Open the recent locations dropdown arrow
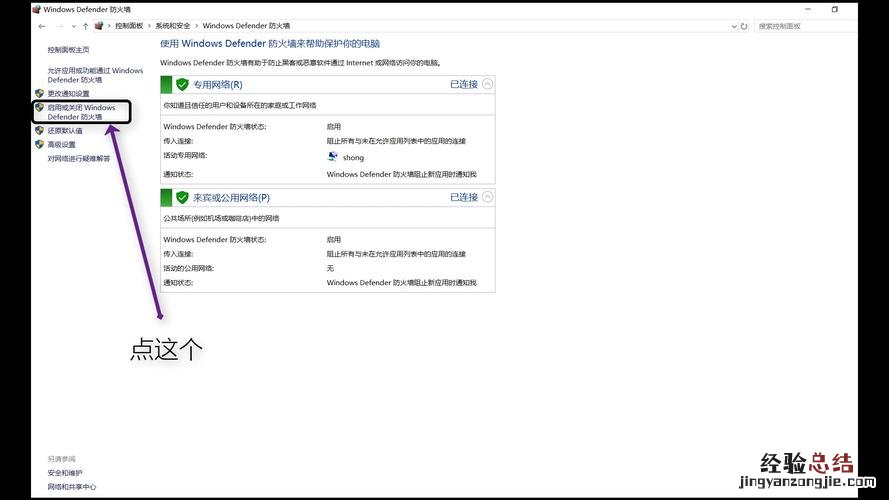 (x=72, y=25)
